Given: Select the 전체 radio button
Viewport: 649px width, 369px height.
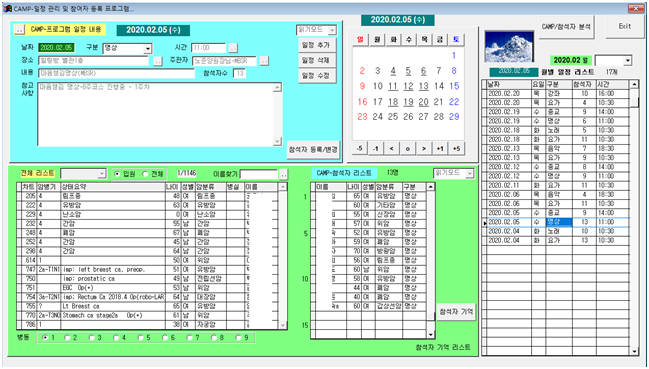Looking at the screenshot, I should pyautogui.click(x=145, y=174).
